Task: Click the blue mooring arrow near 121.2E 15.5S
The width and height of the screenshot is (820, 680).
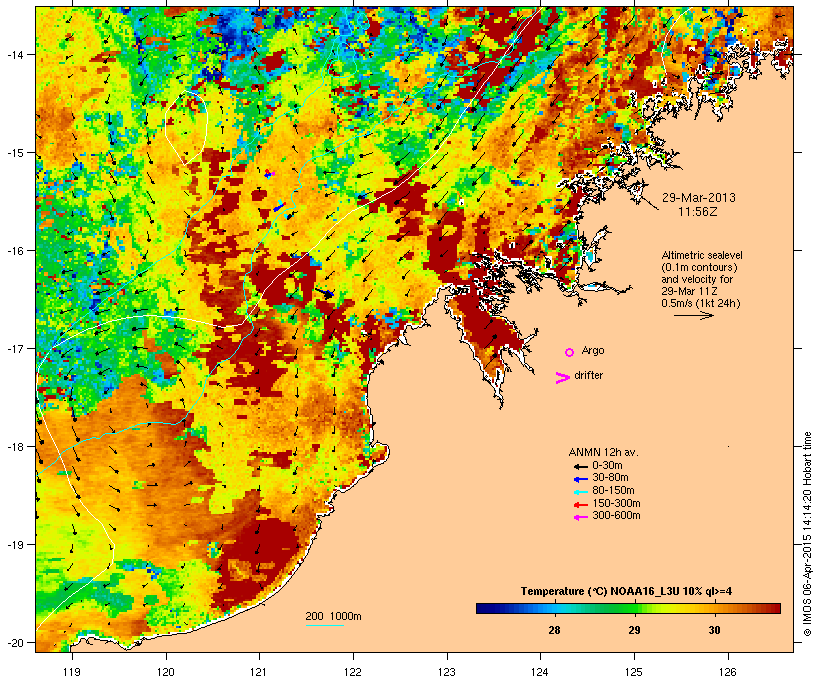Action: click(x=279, y=207)
